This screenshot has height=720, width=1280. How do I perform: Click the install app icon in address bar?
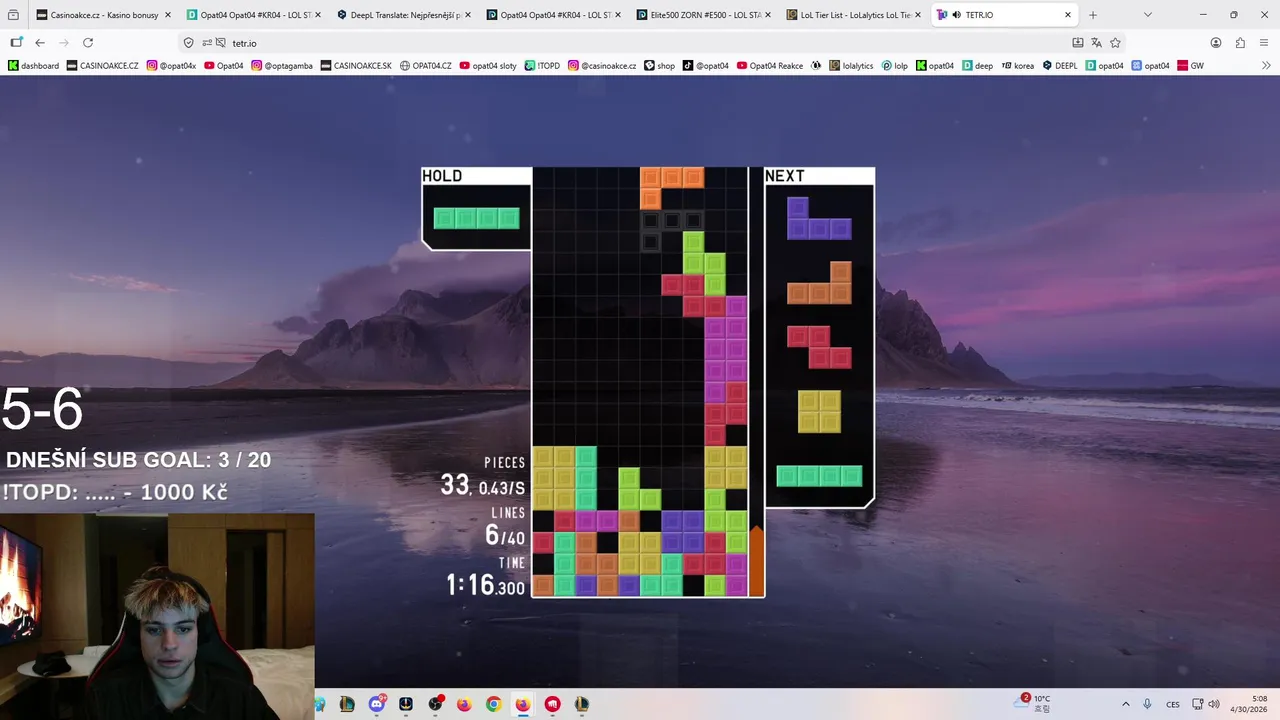(x=1077, y=43)
